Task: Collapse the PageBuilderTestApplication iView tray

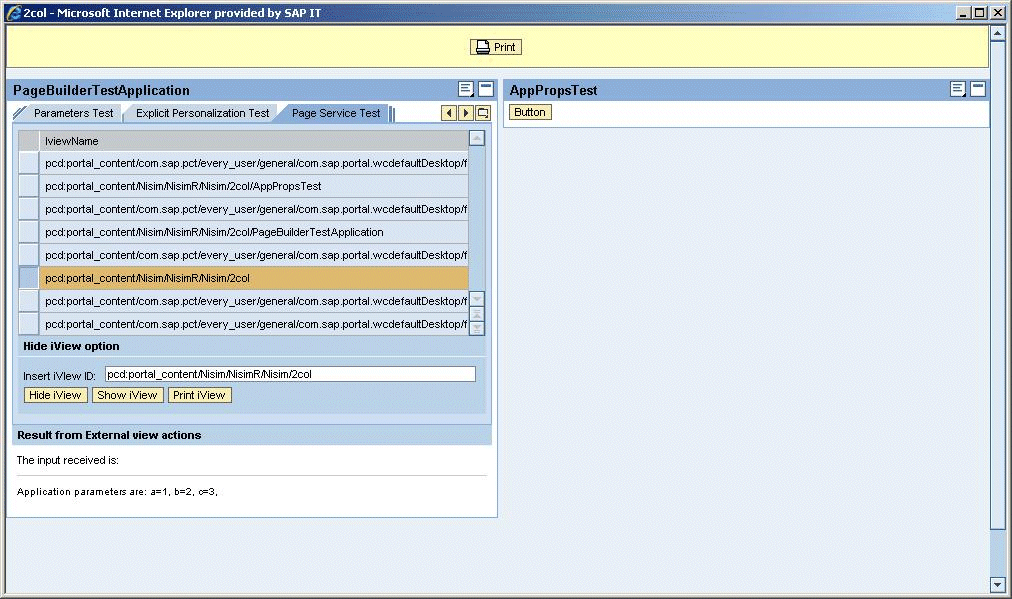Action: (486, 90)
